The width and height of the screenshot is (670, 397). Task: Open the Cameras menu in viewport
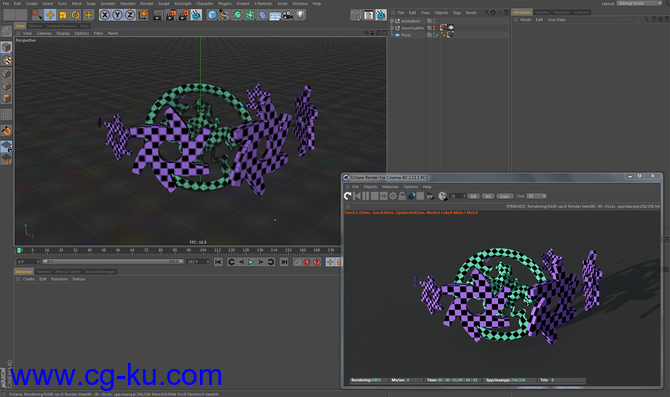pyautogui.click(x=44, y=33)
